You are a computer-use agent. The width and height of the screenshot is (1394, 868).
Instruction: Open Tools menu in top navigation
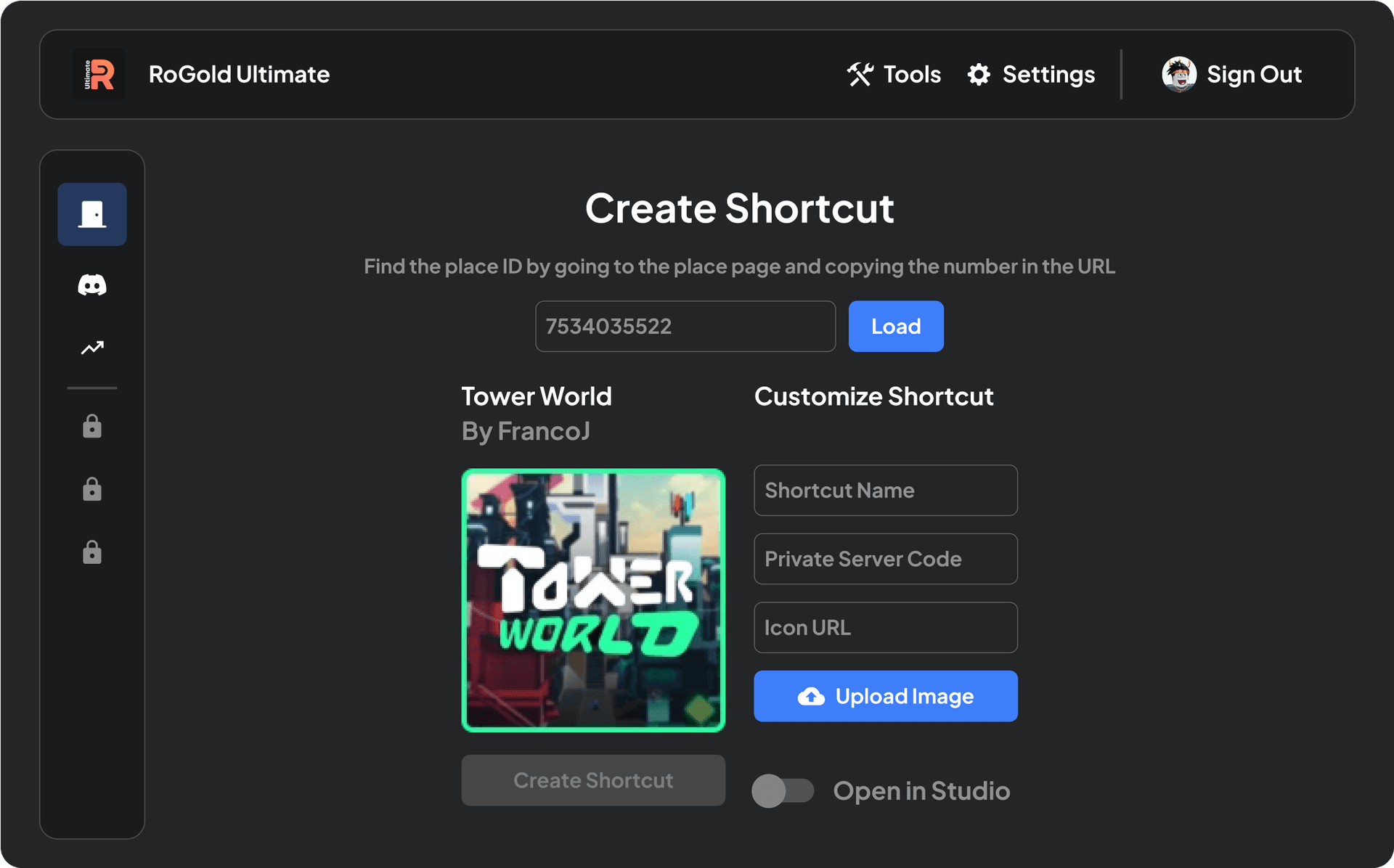tap(894, 74)
